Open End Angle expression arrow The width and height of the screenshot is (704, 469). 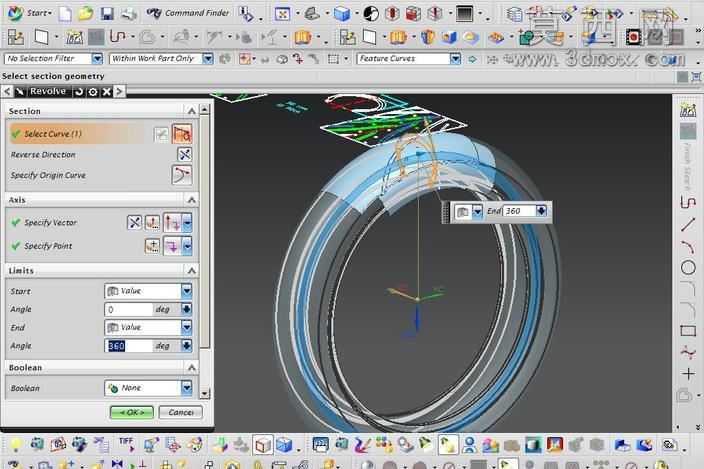[186, 346]
